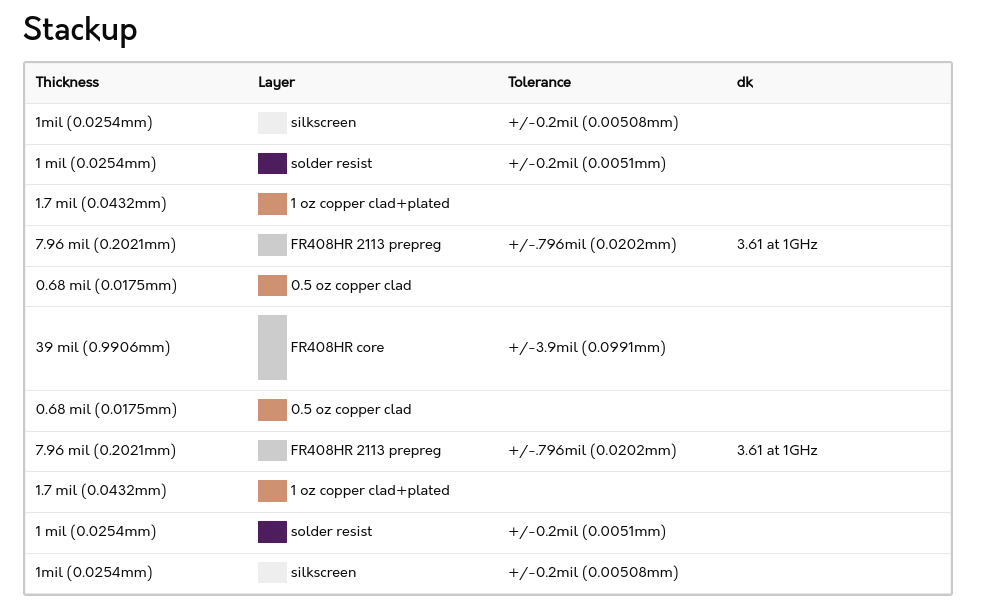Click the Stackup heading
This screenshot has width=984, height=614.
pyautogui.click(x=80, y=30)
